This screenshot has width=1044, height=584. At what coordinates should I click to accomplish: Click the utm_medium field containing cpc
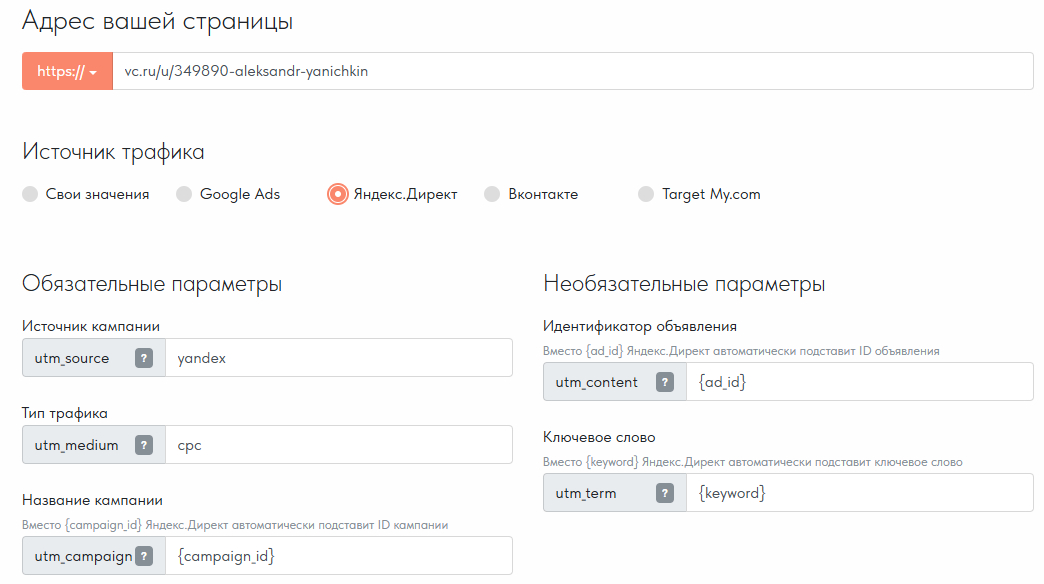click(338, 445)
